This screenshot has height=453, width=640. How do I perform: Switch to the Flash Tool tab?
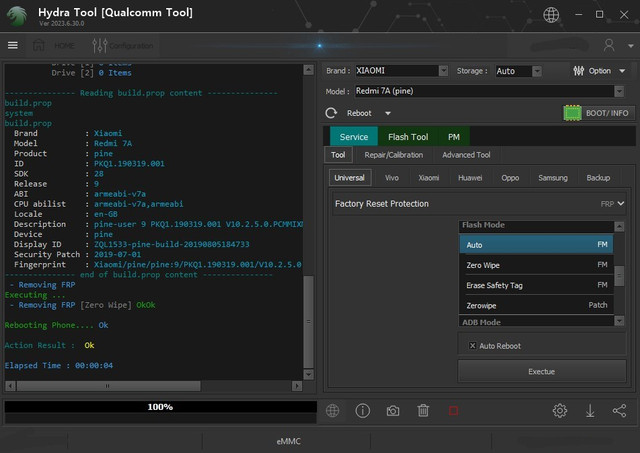(408, 137)
